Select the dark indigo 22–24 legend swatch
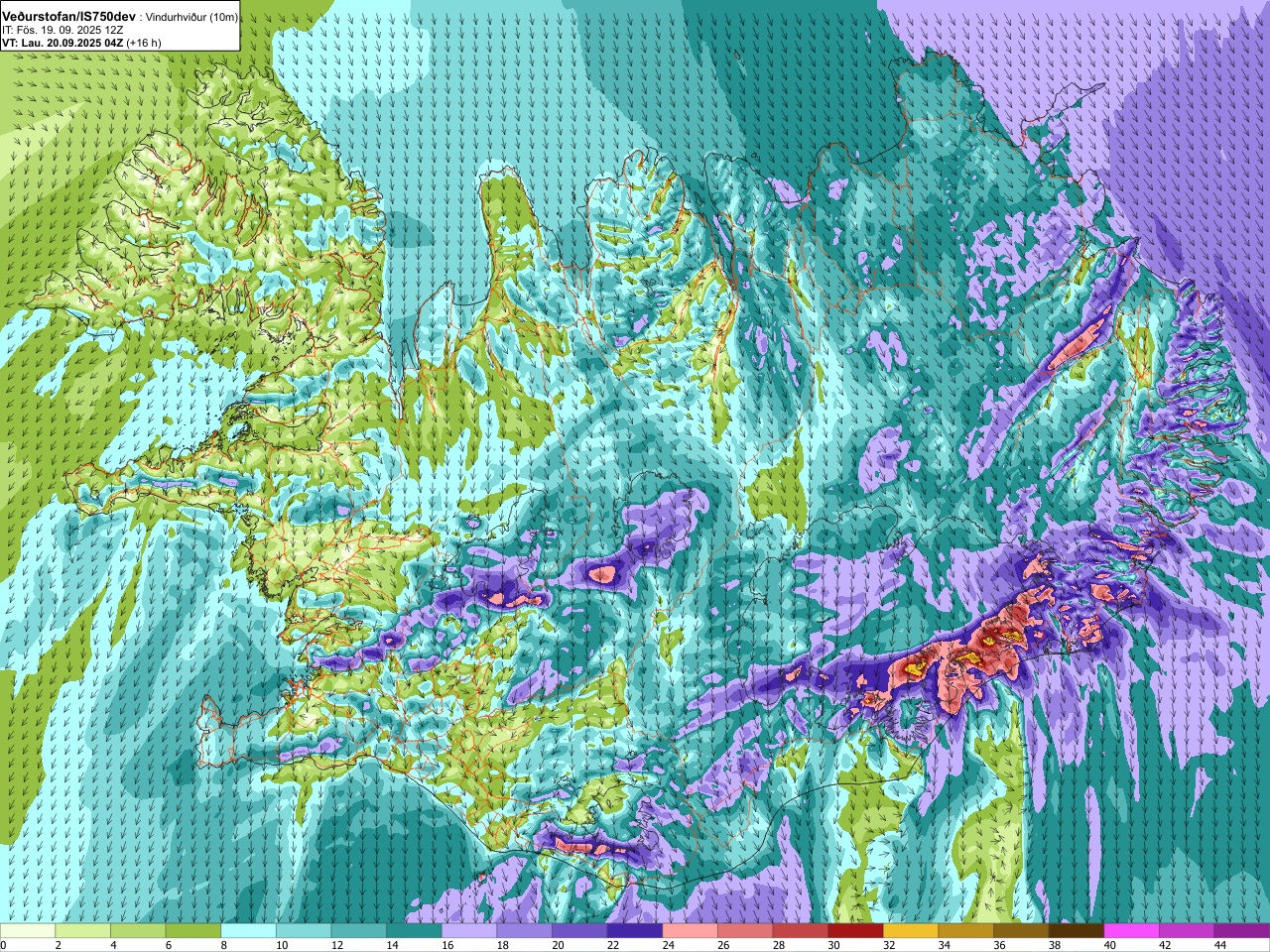Image resolution: width=1270 pixels, height=952 pixels. (635, 931)
